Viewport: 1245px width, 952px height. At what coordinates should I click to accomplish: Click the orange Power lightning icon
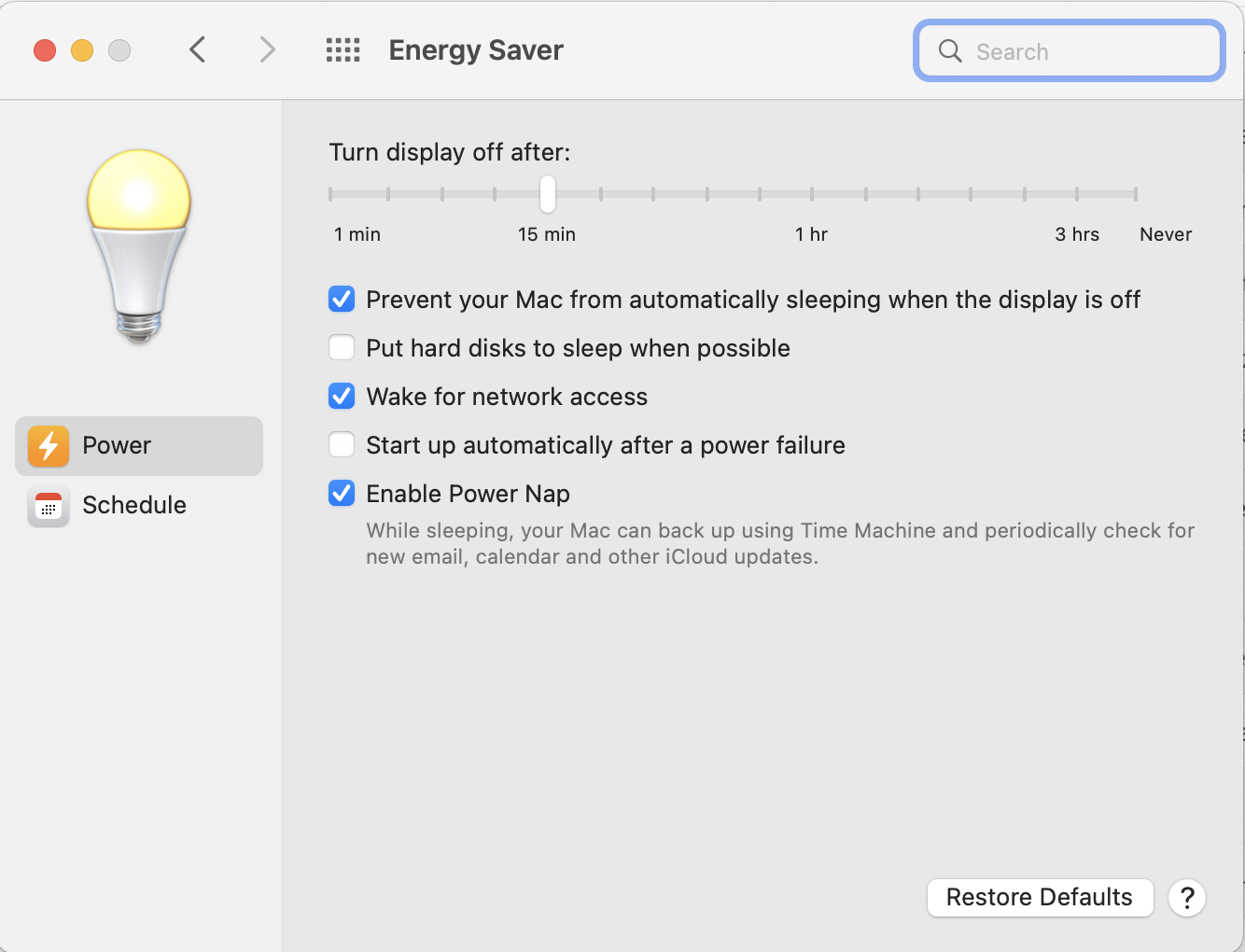tap(49, 446)
